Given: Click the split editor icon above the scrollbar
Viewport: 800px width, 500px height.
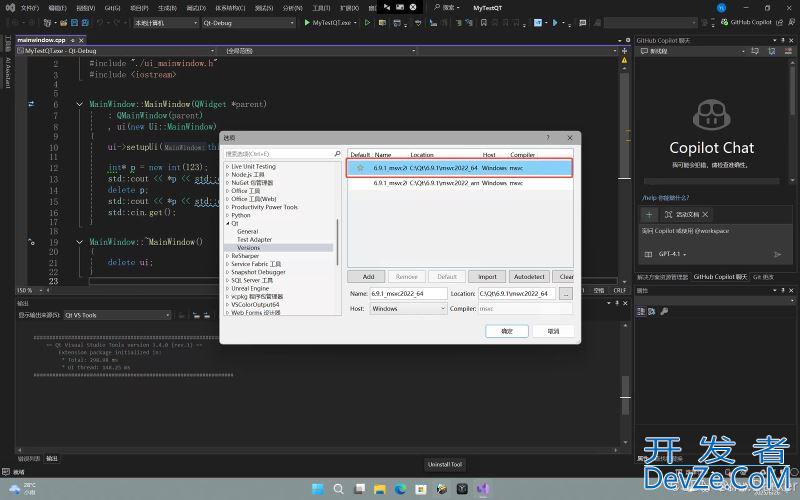Looking at the screenshot, I should (x=624, y=51).
